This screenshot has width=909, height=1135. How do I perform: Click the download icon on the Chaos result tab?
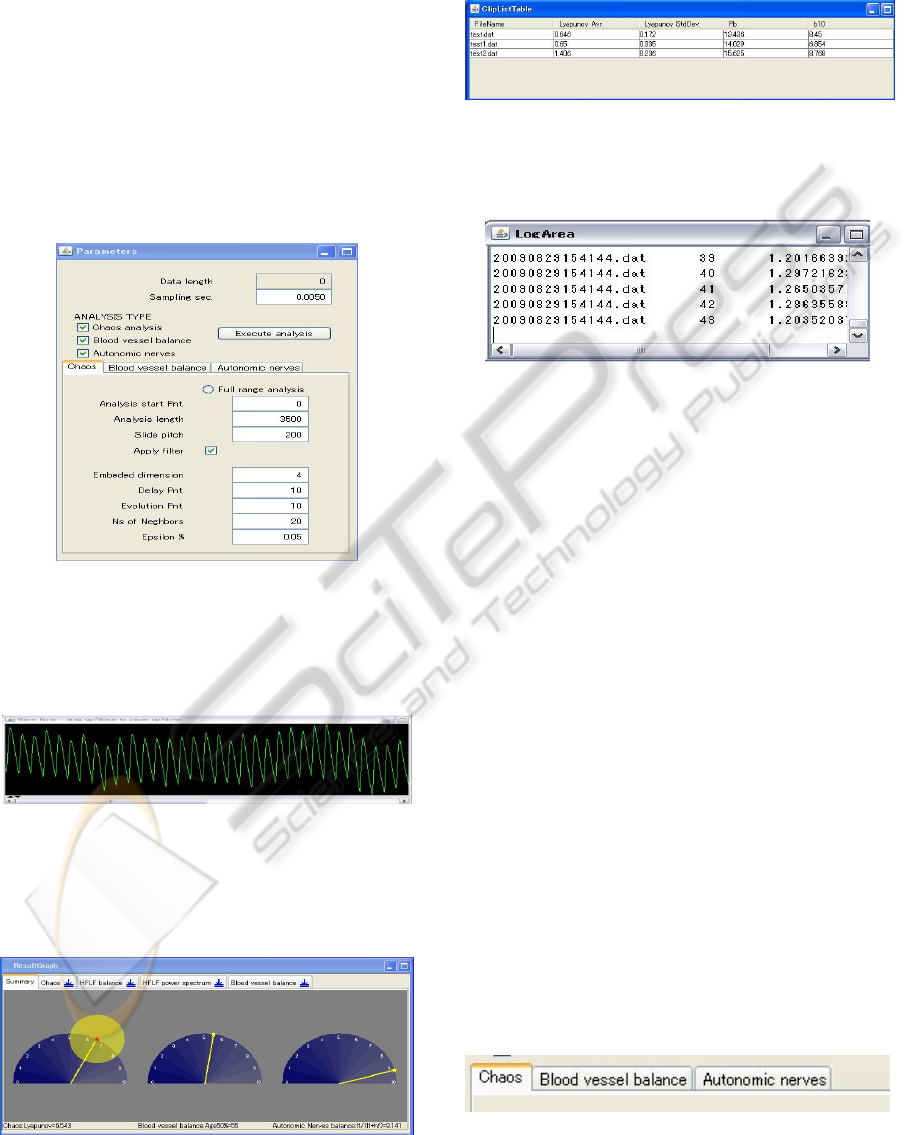(69, 983)
